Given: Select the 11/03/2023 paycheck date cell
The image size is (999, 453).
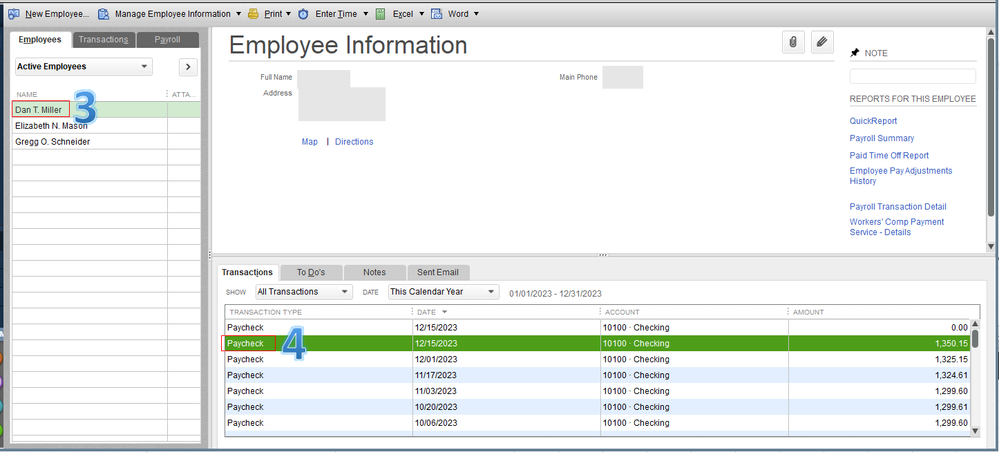Looking at the screenshot, I should pyautogui.click(x=437, y=391).
